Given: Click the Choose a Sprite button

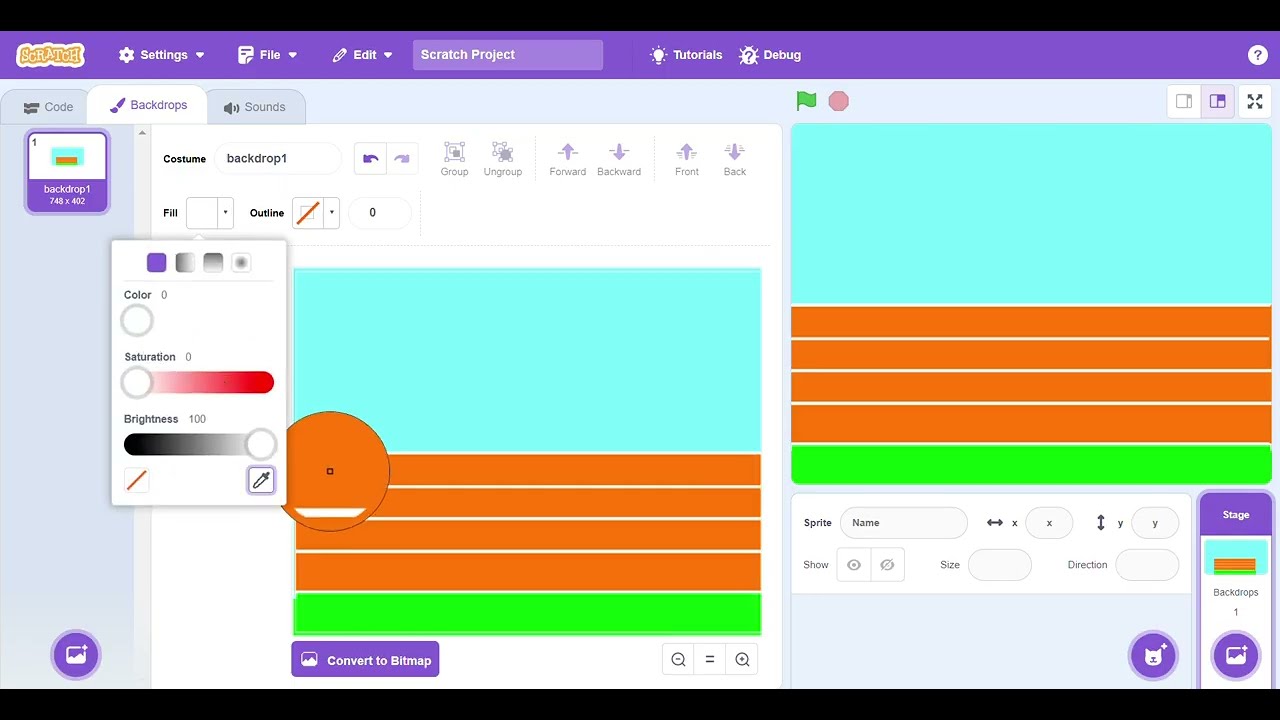Looking at the screenshot, I should click(1153, 656).
